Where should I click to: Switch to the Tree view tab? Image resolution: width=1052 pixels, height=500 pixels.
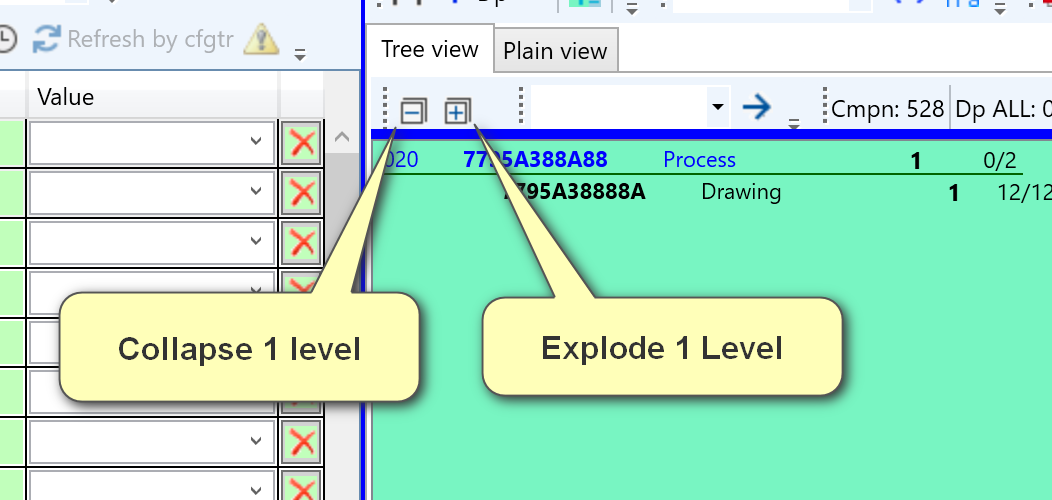429,49
